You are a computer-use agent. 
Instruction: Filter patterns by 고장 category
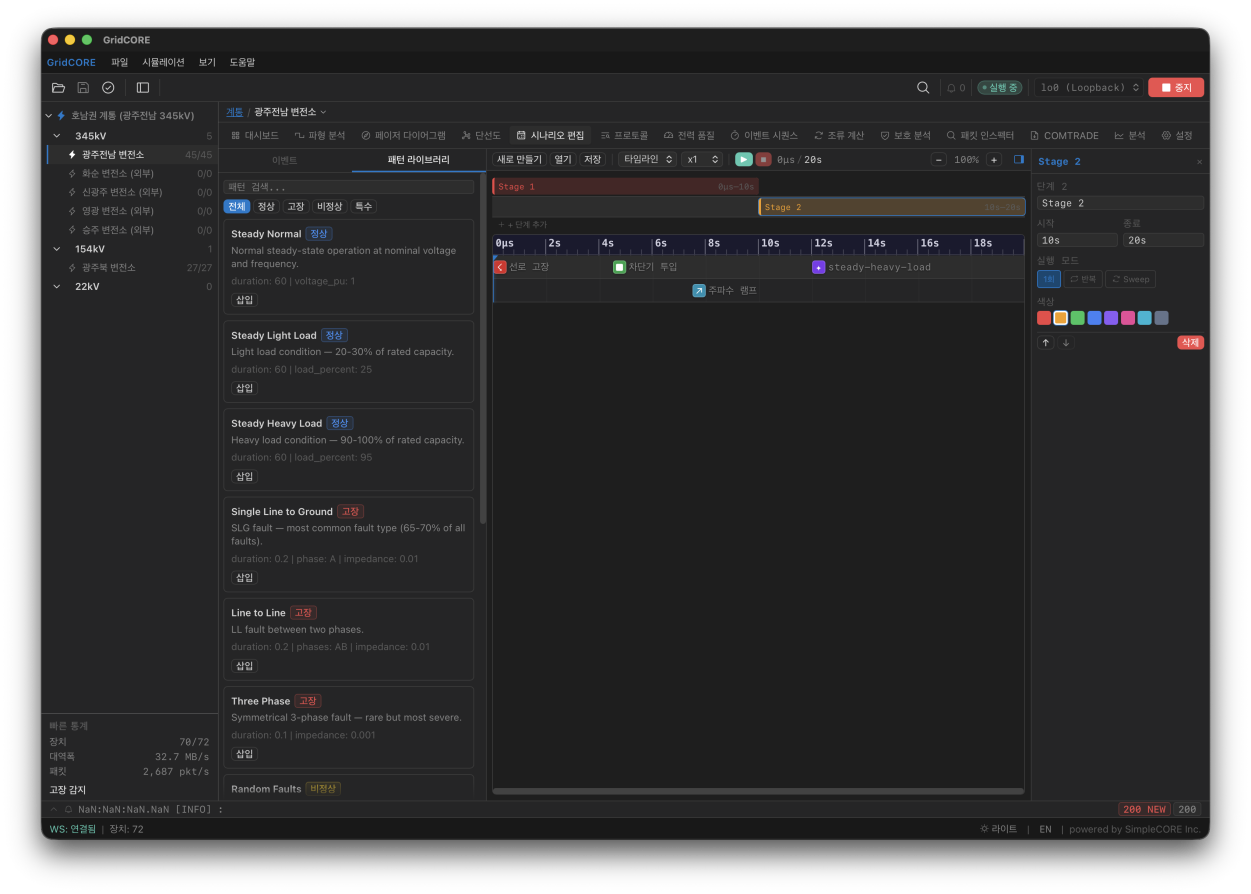(x=296, y=207)
